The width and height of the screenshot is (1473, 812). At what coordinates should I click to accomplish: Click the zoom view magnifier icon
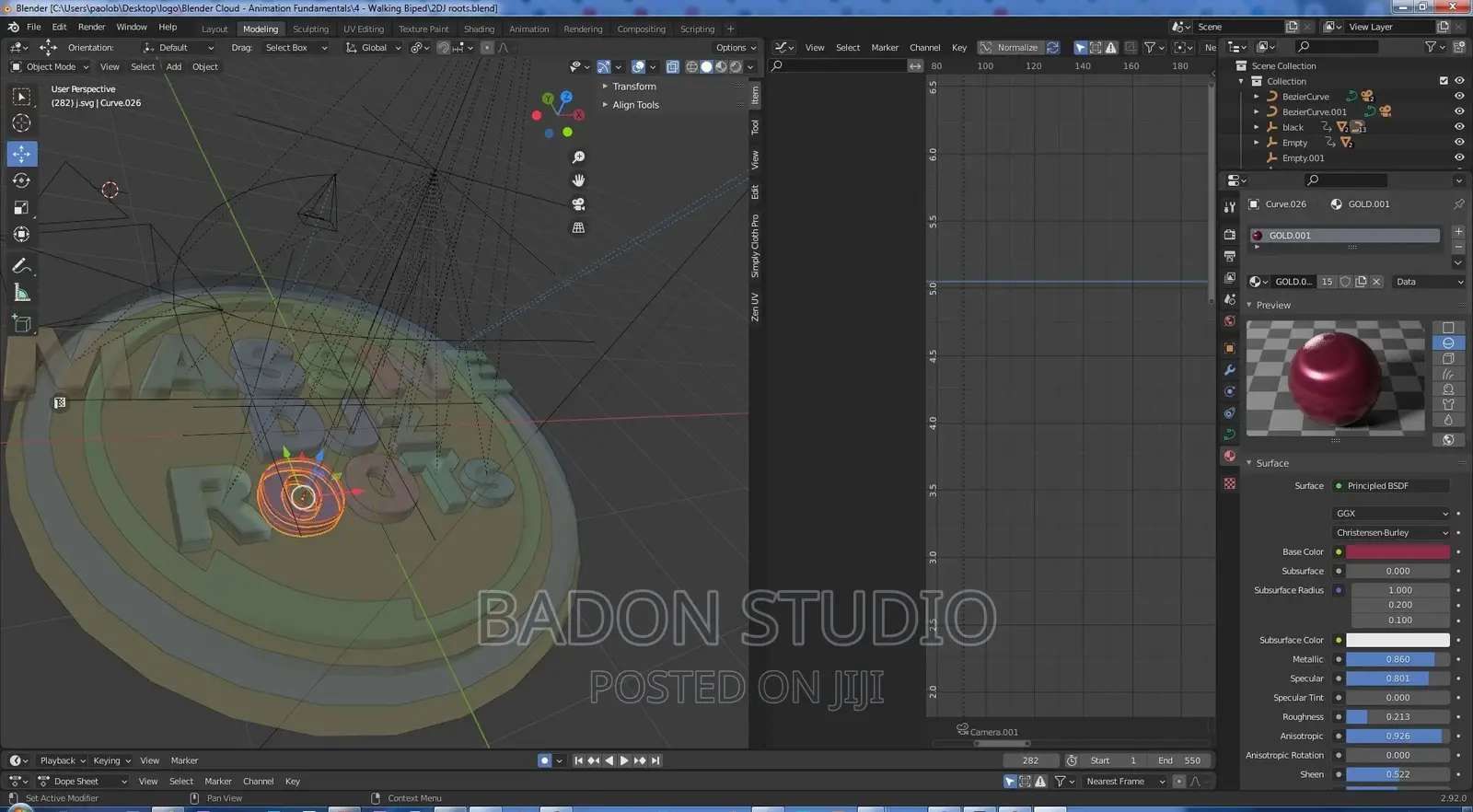pos(578,157)
